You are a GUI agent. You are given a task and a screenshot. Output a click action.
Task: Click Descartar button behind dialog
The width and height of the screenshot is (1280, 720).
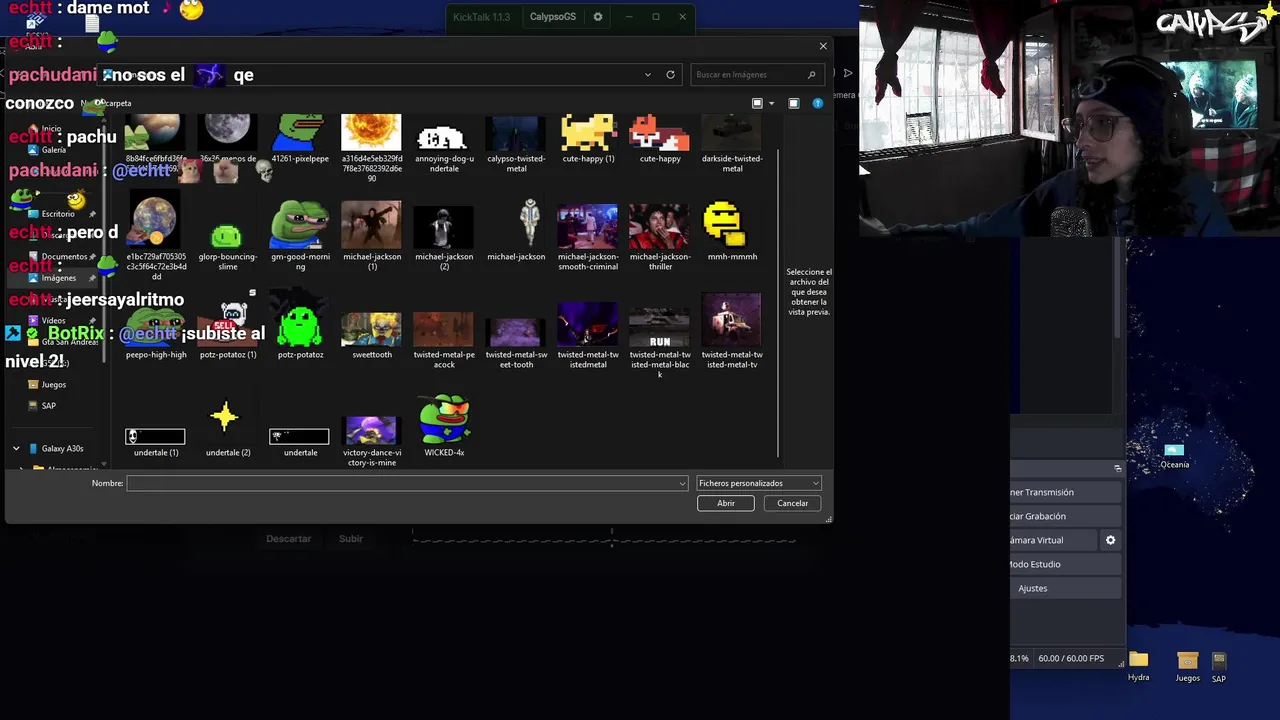point(288,539)
